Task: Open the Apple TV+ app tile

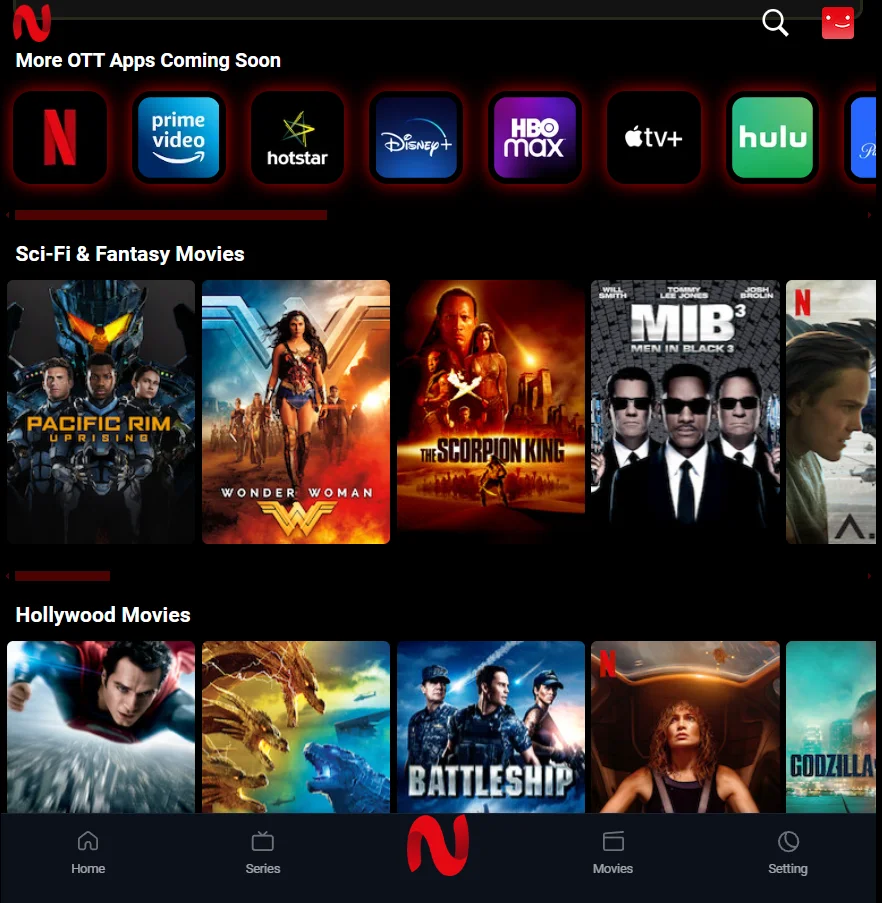Action: (x=653, y=138)
